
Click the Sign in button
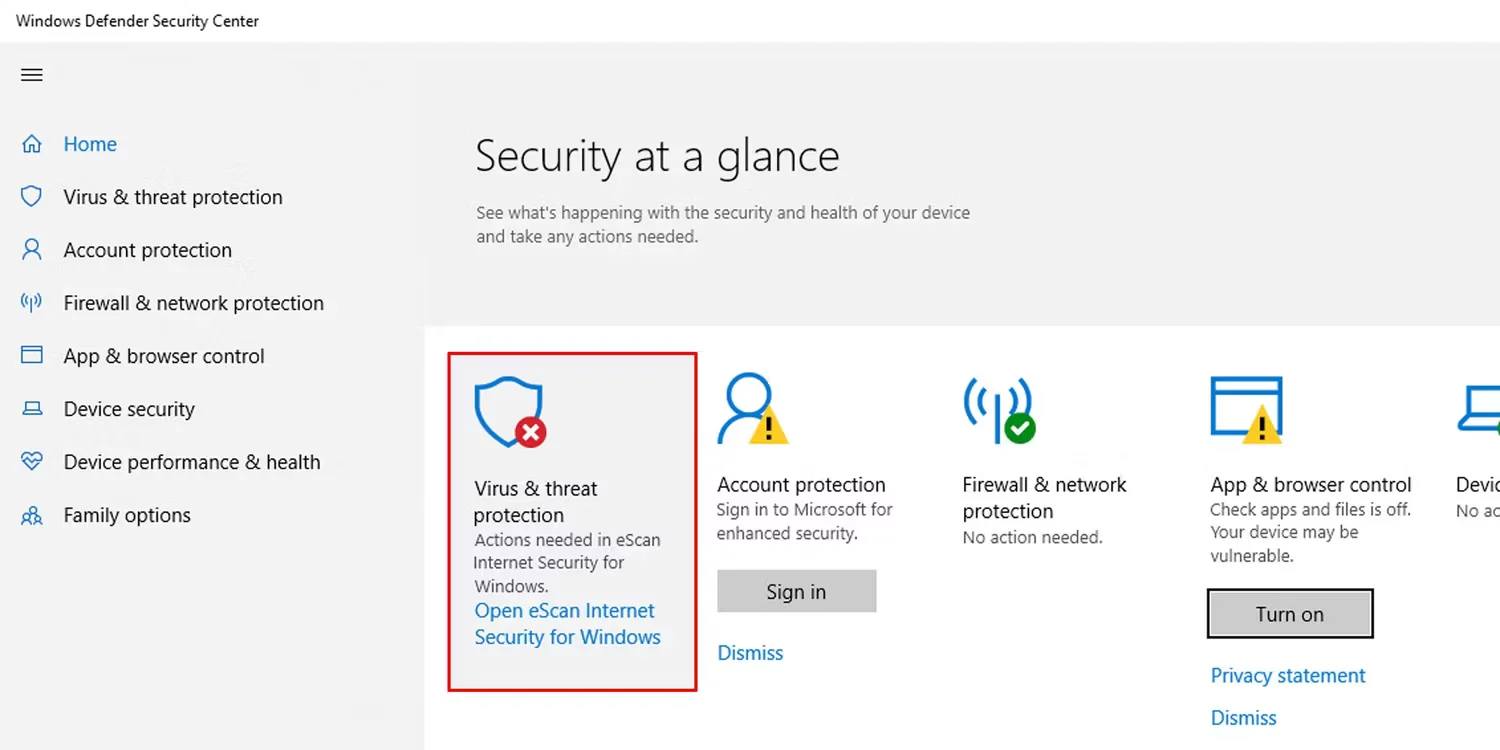pos(796,592)
